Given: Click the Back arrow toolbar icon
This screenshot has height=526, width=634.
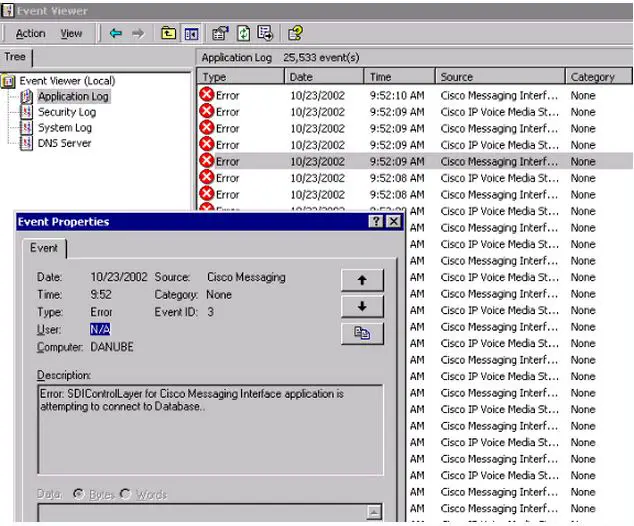Looking at the screenshot, I should point(116,33).
